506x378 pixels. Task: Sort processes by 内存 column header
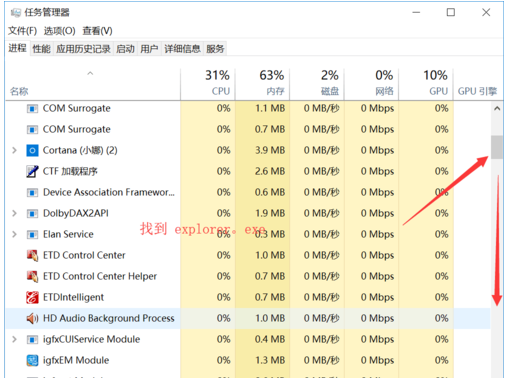pyautogui.click(x=263, y=83)
